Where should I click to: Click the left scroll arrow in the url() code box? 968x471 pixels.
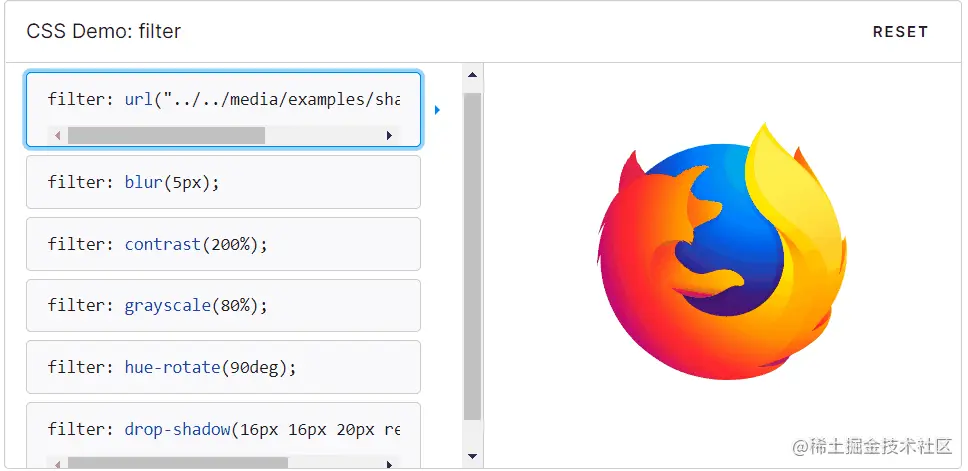(57, 135)
